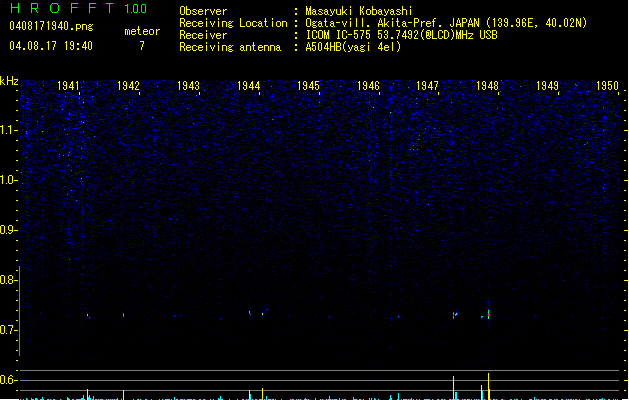Click the 0.7 kHz frequency label

8,330
